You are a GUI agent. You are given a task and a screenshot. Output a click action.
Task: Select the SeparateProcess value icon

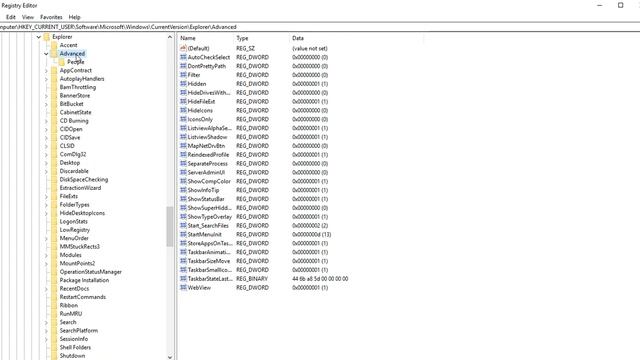coord(183,163)
